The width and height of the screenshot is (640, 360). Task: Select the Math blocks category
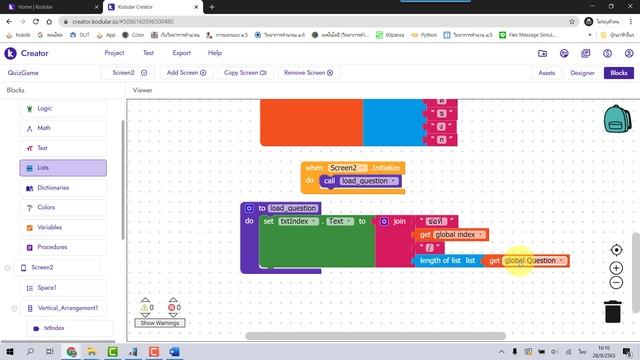tap(63, 128)
